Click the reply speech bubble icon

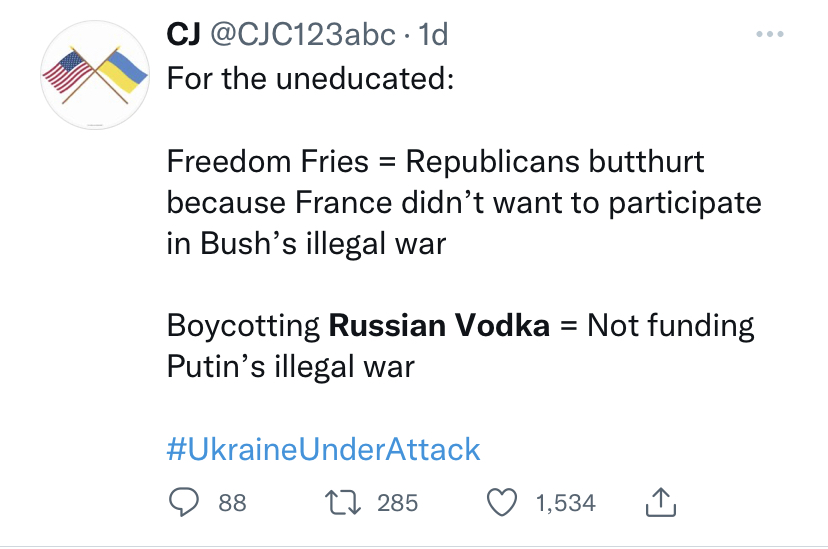(182, 503)
